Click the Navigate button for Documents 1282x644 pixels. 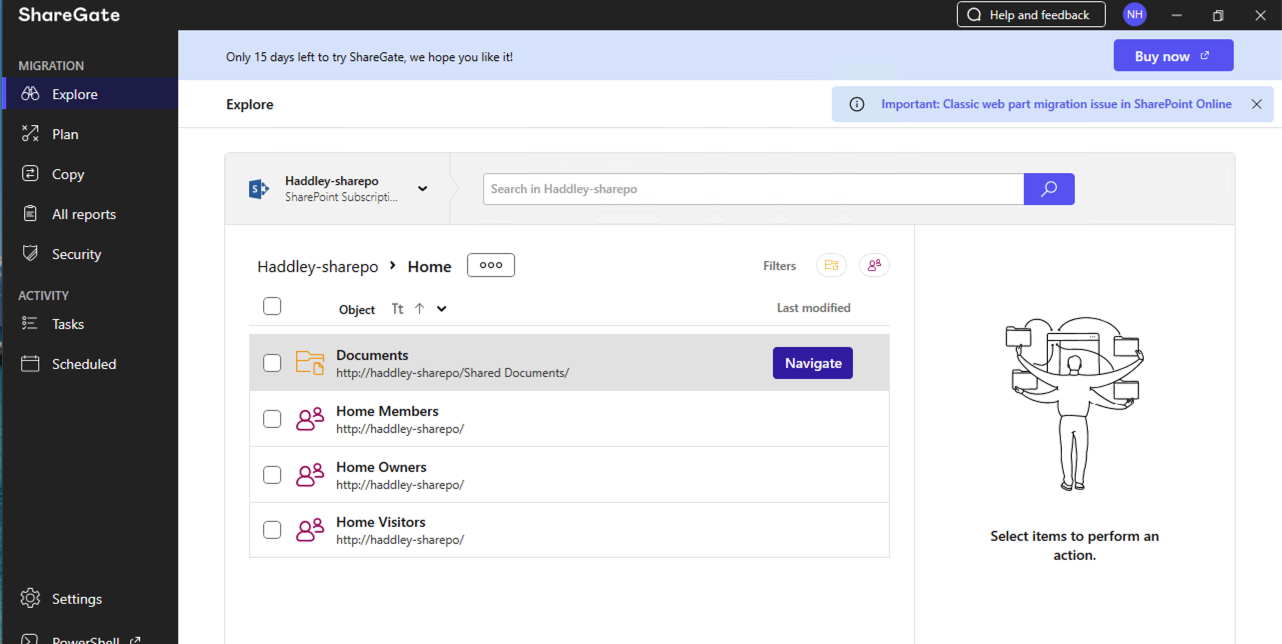point(813,363)
